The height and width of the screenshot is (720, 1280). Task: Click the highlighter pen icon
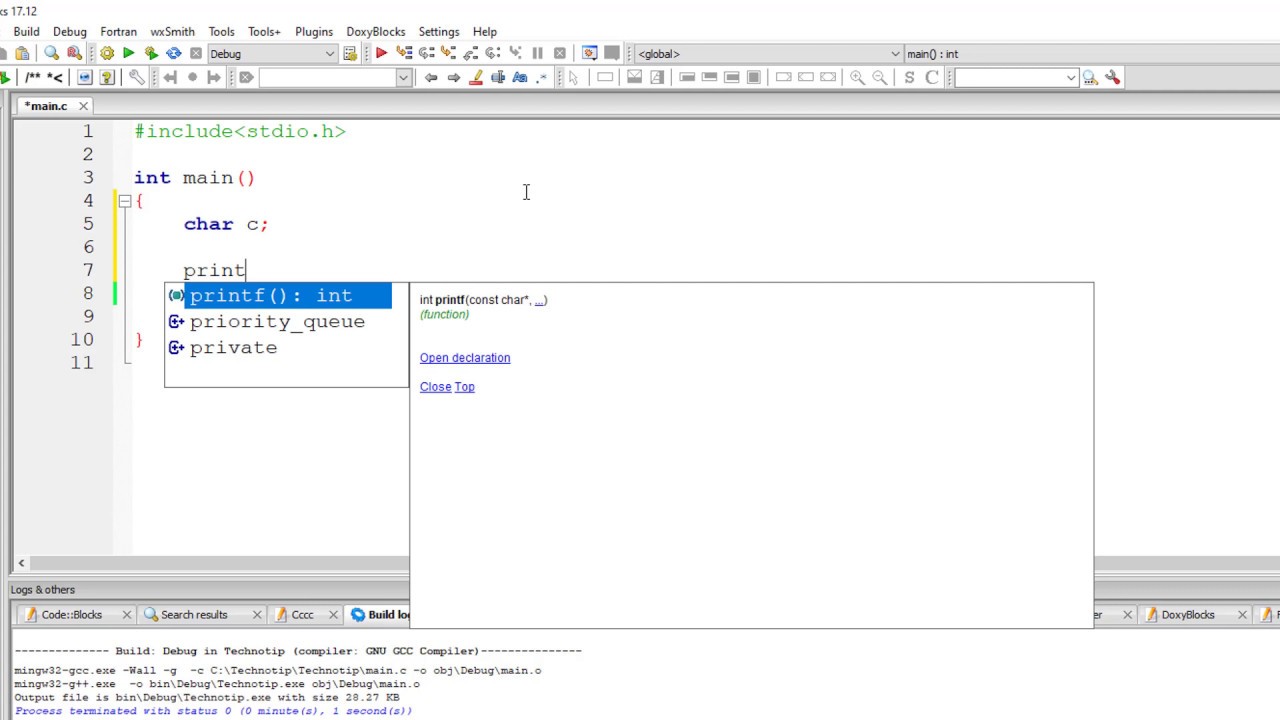[x=475, y=77]
